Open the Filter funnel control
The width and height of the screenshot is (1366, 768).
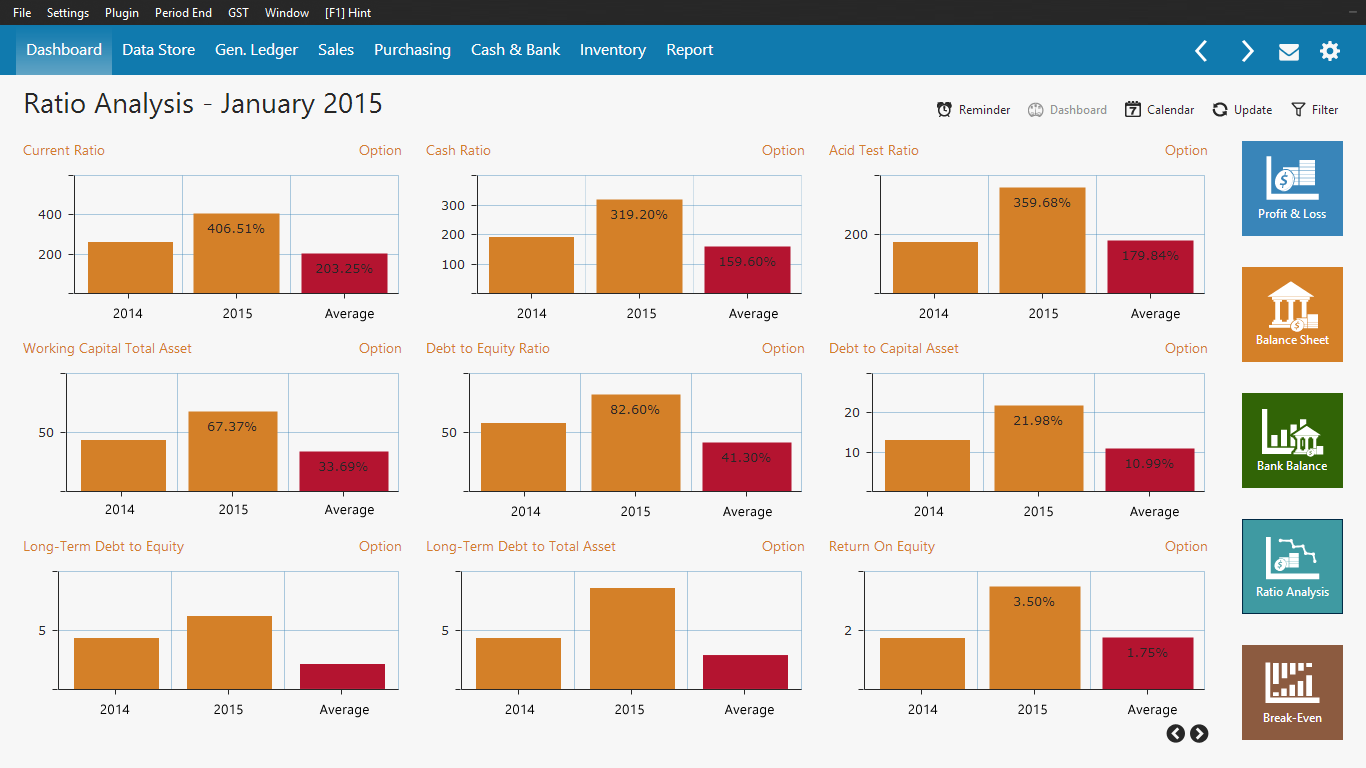point(1315,110)
